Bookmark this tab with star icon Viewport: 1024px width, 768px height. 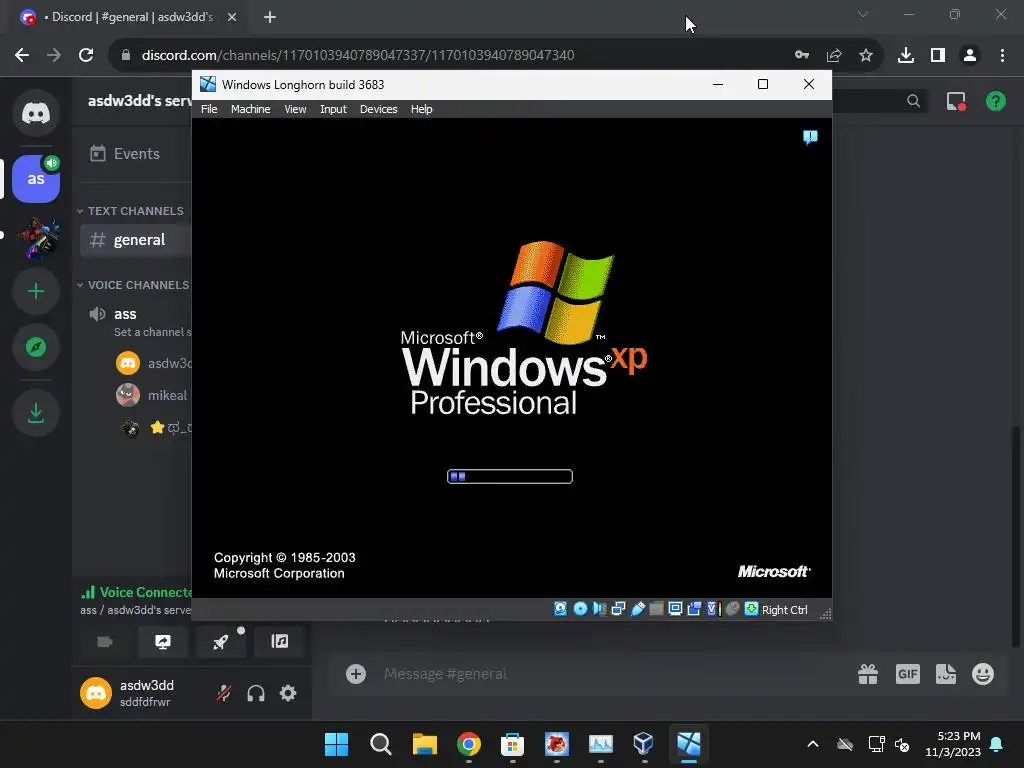point(866,56)
